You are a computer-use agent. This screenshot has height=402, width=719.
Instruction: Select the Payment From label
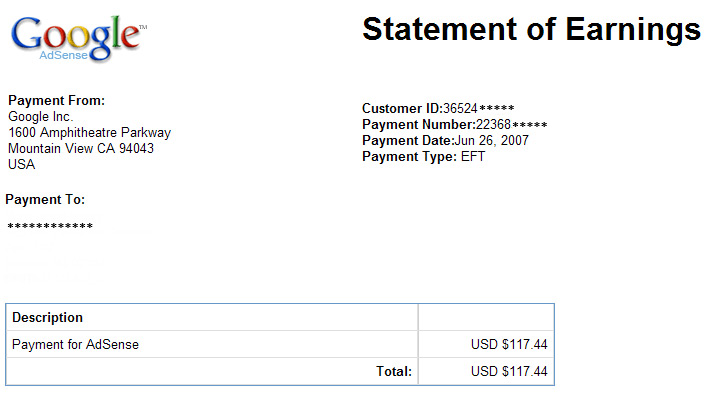pyautogui.click(x=56, y=100)
